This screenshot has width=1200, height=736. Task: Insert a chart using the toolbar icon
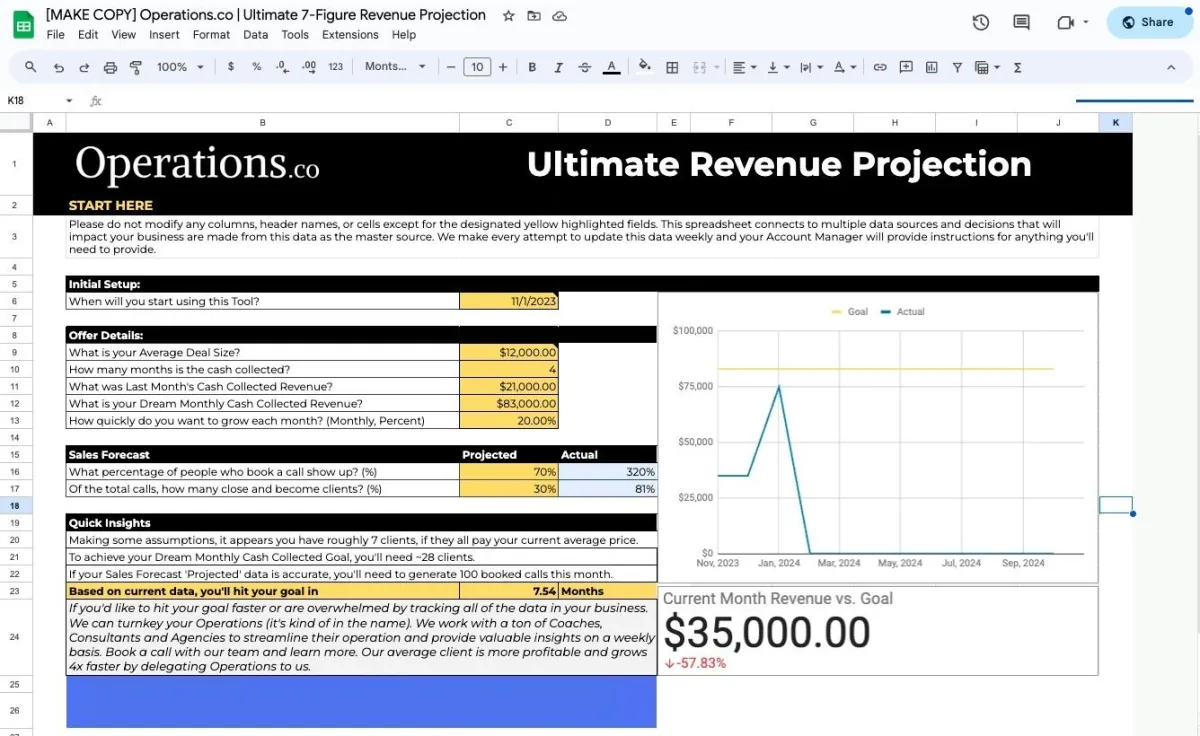932,67
